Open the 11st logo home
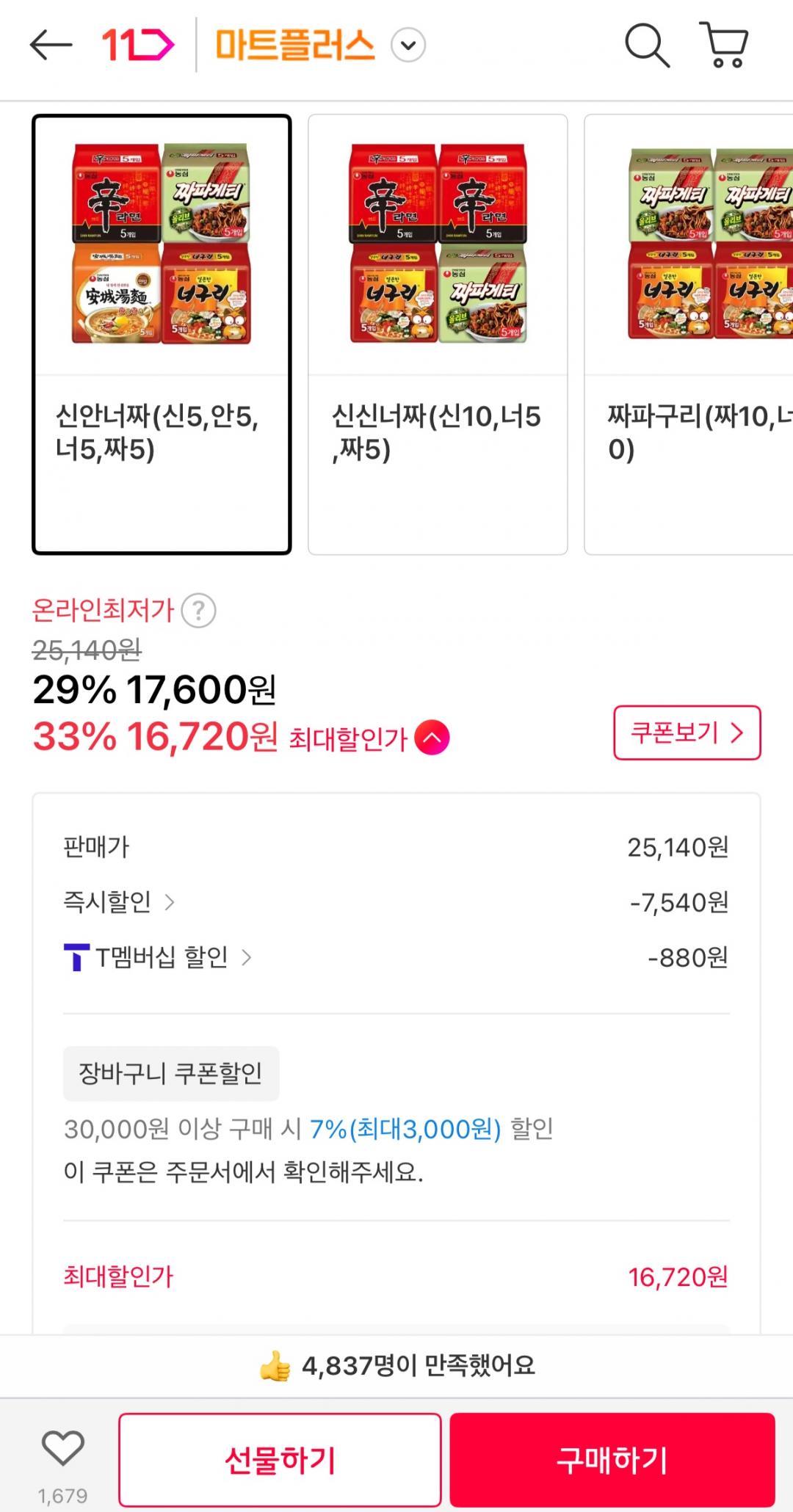Screen dimensions: 793x1512 pos(137,46)
